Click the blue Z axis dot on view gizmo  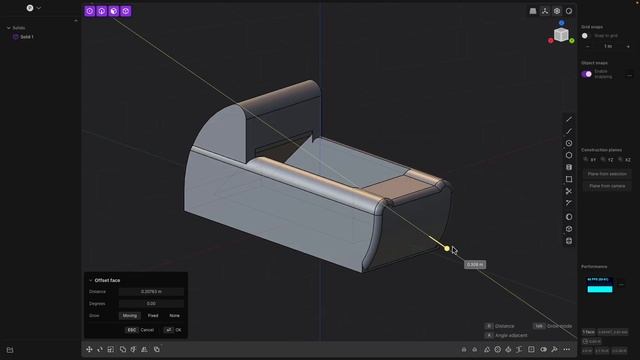[562, 23]
